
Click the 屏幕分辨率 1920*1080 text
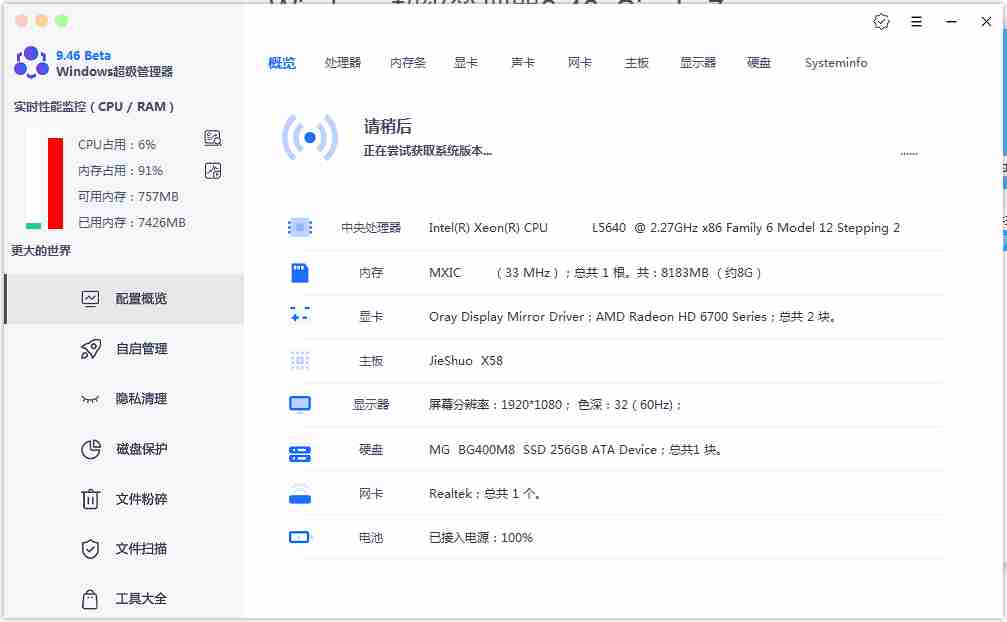click(x=555, y=405)
